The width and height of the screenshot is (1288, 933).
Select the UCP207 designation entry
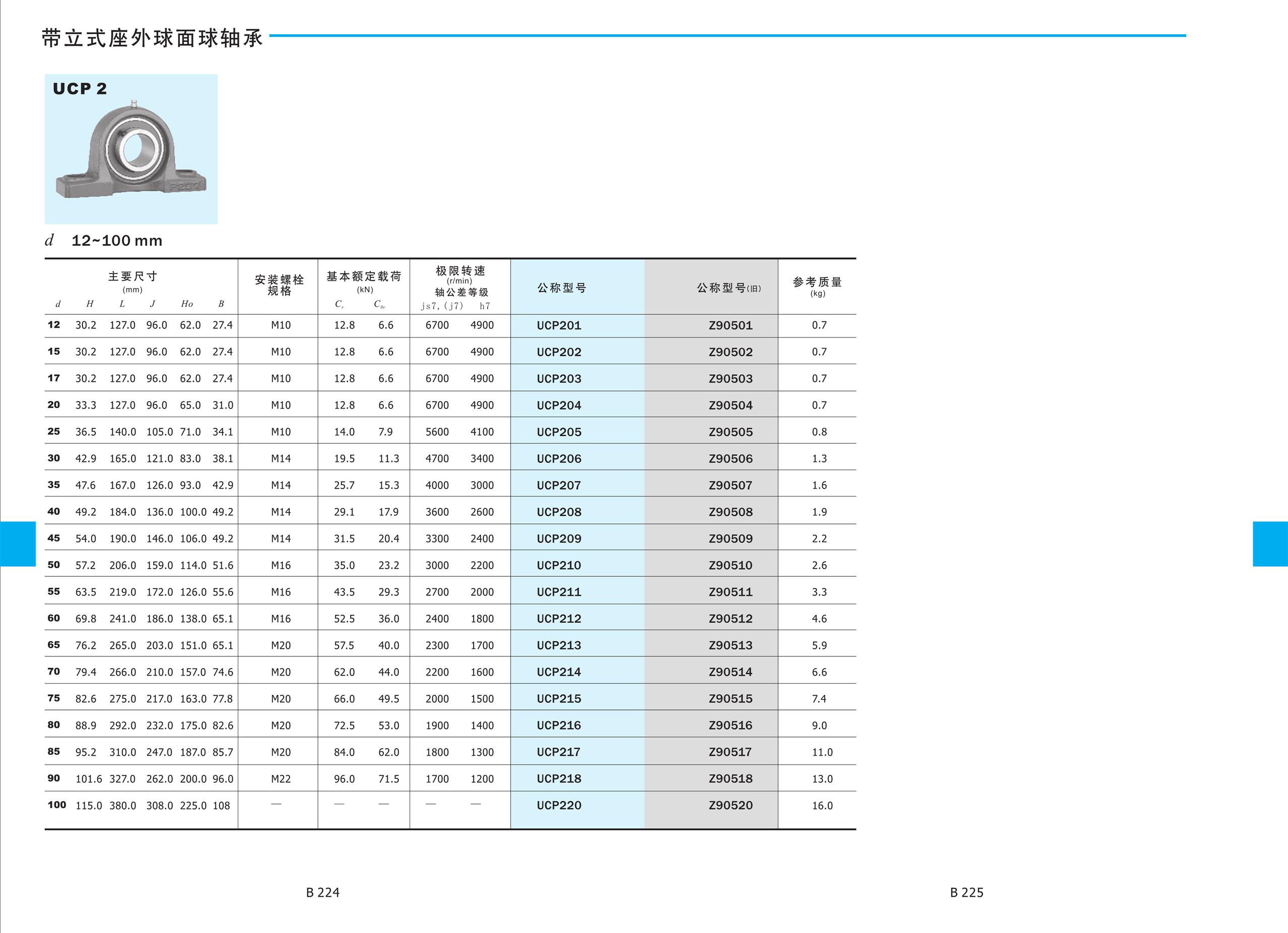click(559, 486)
